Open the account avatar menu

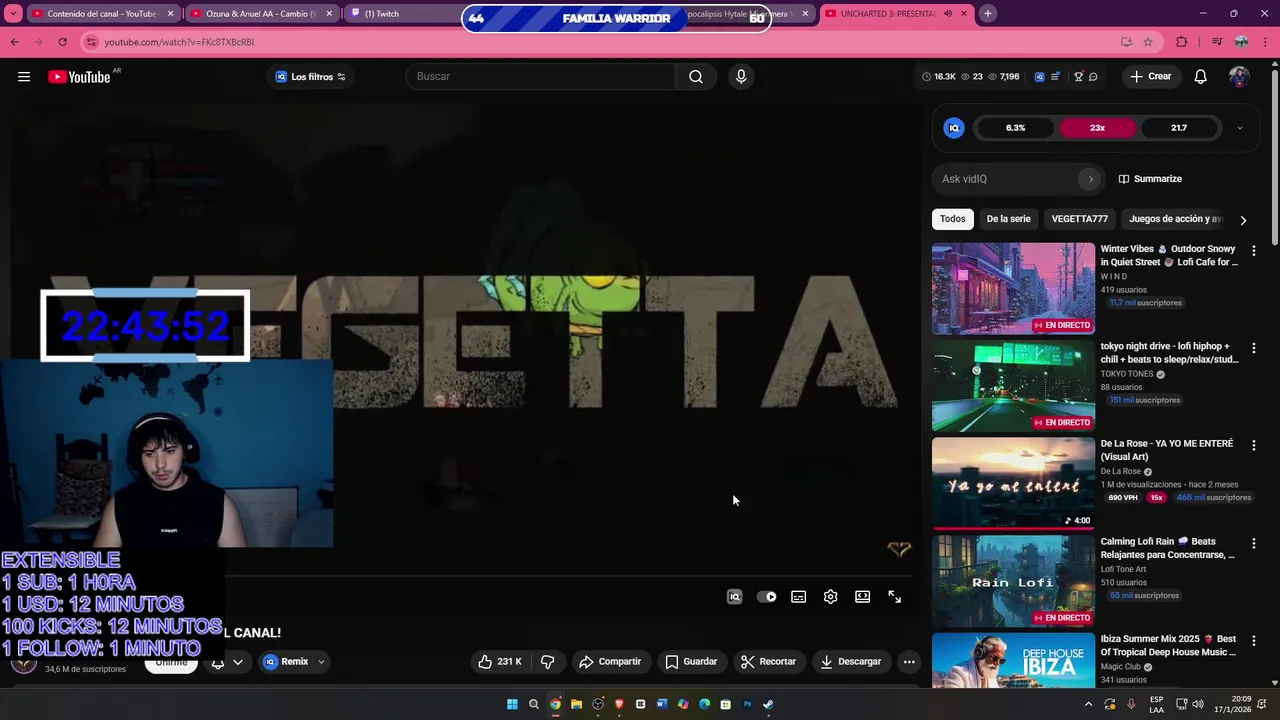1239,77
